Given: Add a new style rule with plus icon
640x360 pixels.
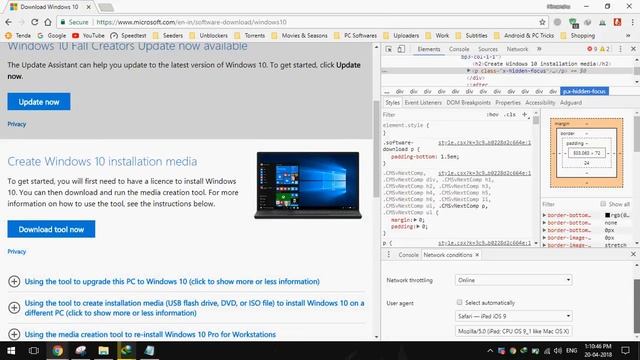Looking at the screenshot, I should coord(524,115).
